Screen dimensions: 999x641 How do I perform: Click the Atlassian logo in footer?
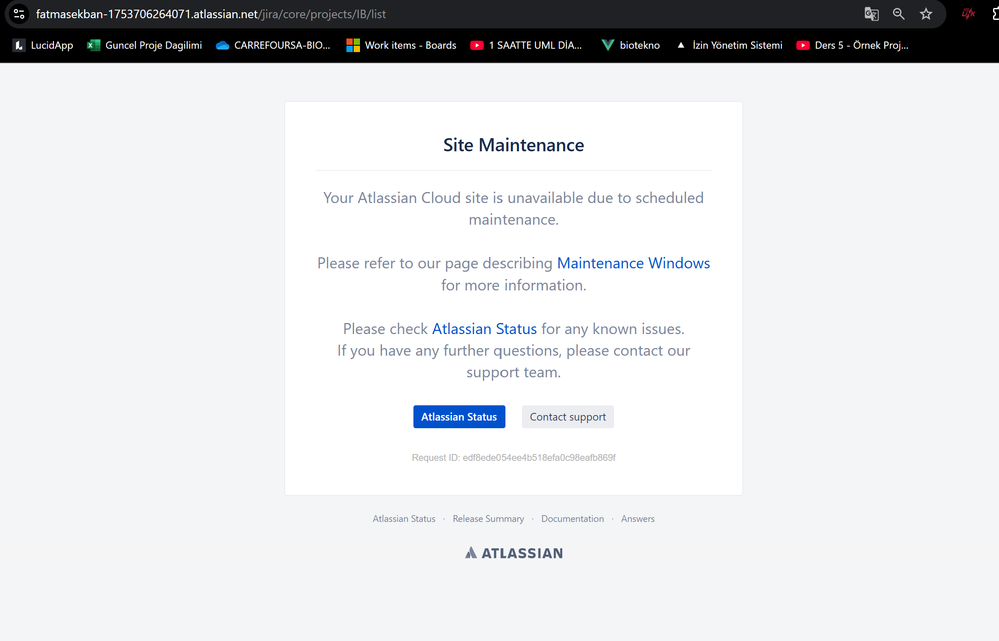[x=514, y=553]
